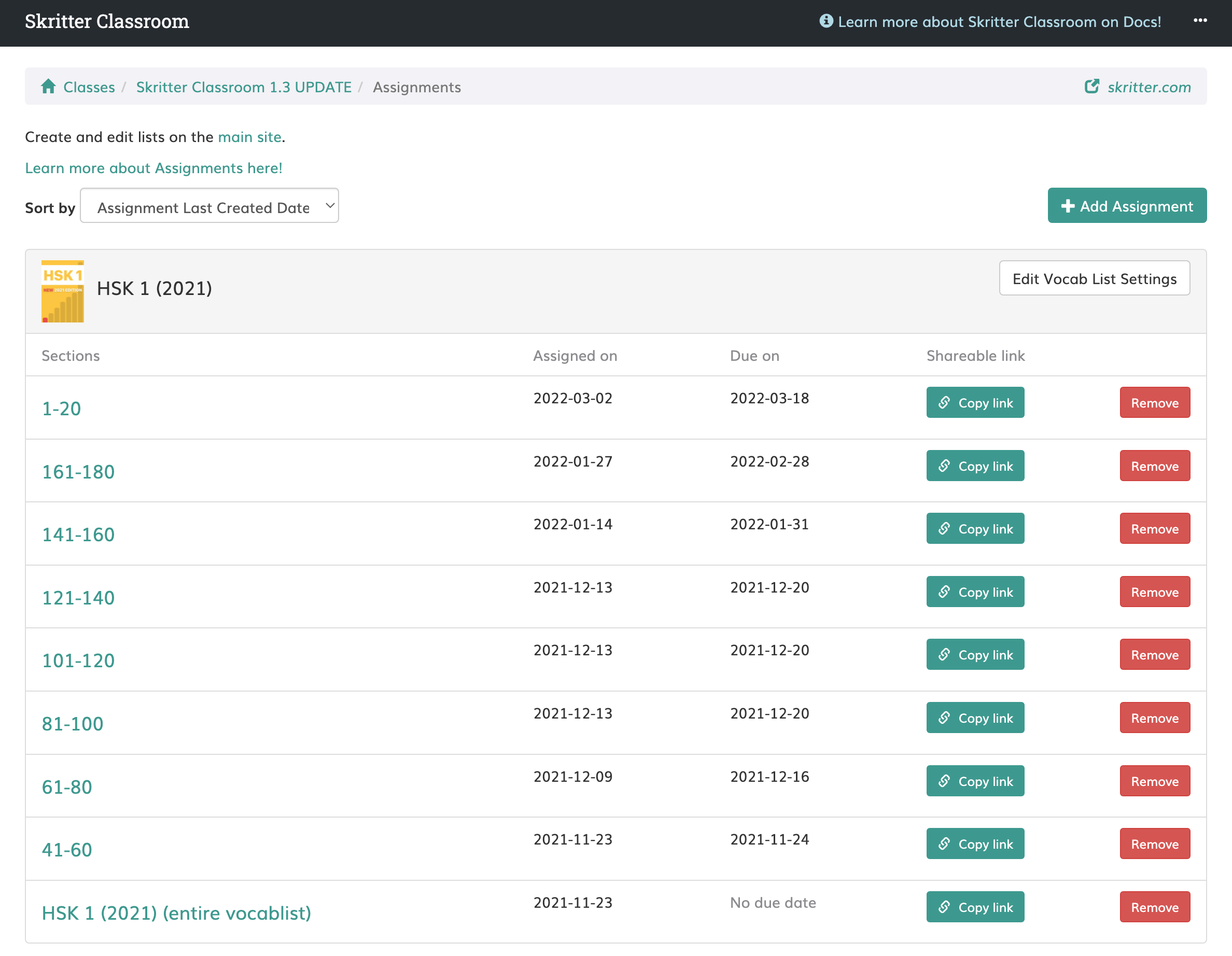Copy link for section 161-180

pos(975,466)
